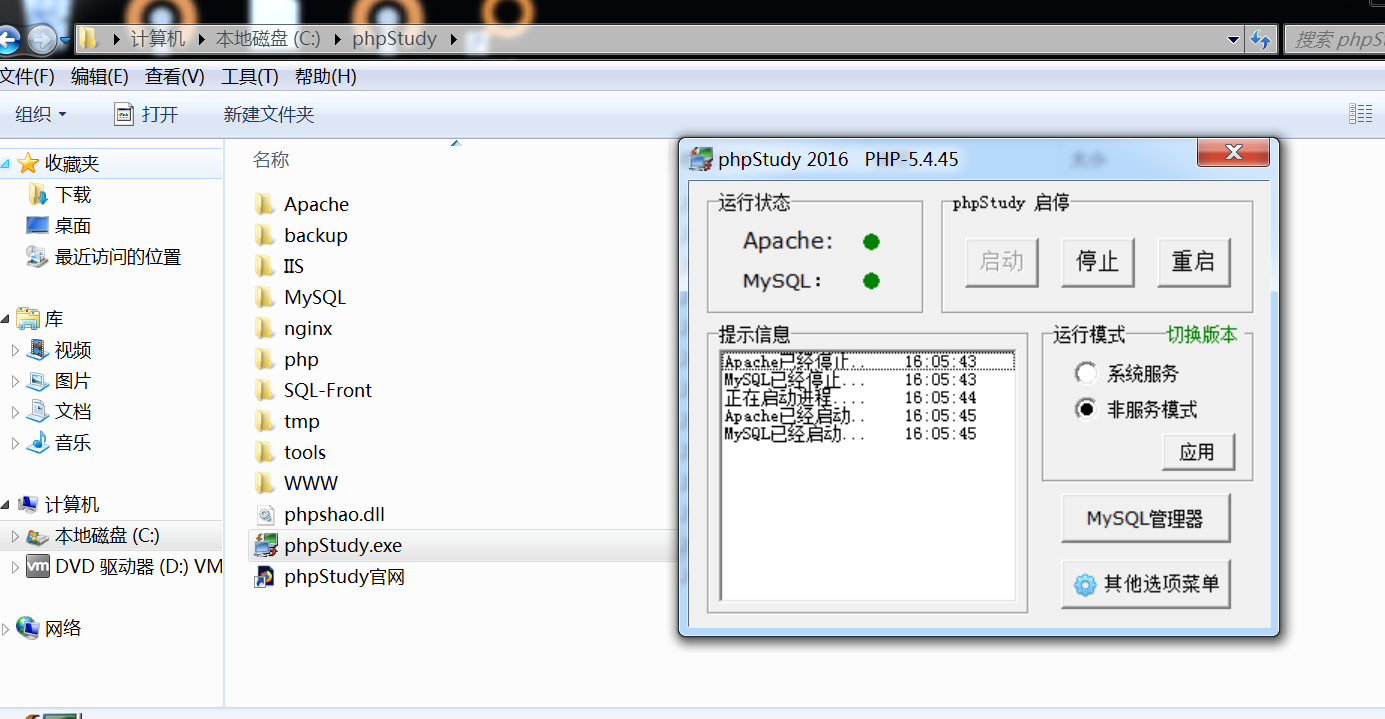The image size is (1385, 719).
Task: Select the 非服务模式 radio button
Action: [1085, 409]
